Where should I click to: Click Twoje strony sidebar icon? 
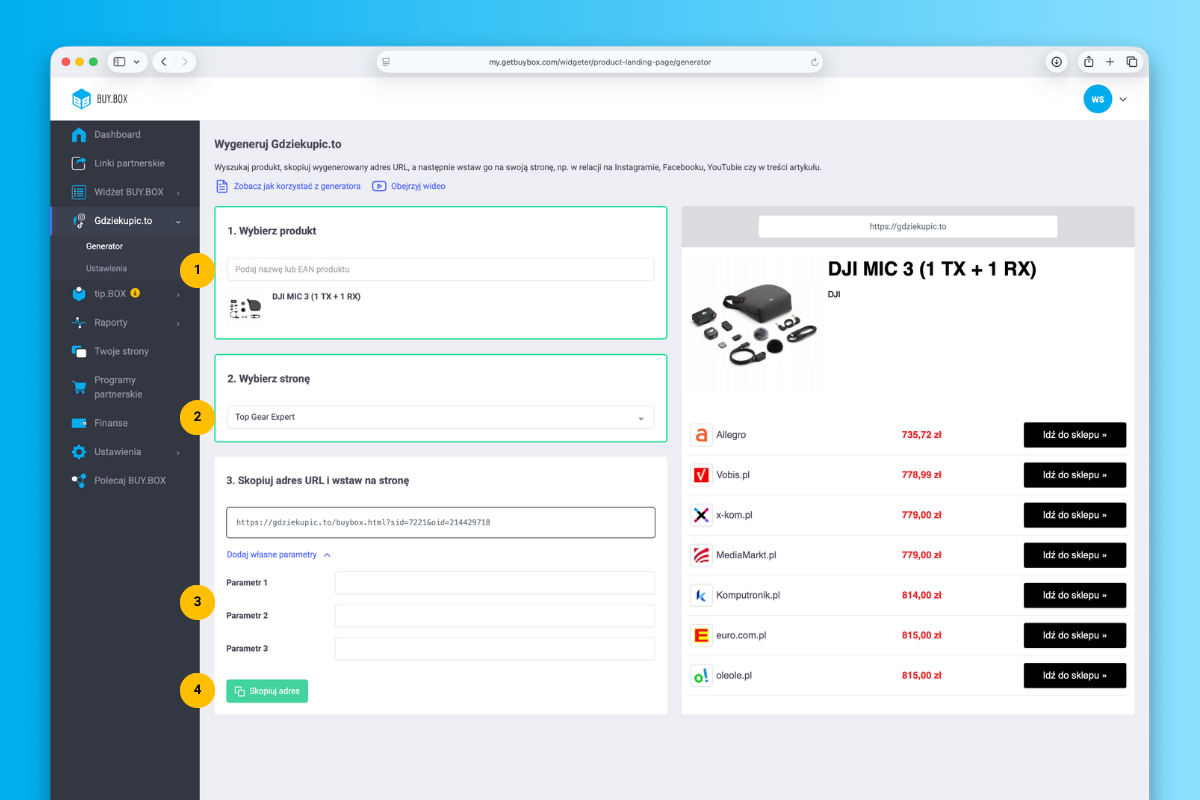pos(79,351)
